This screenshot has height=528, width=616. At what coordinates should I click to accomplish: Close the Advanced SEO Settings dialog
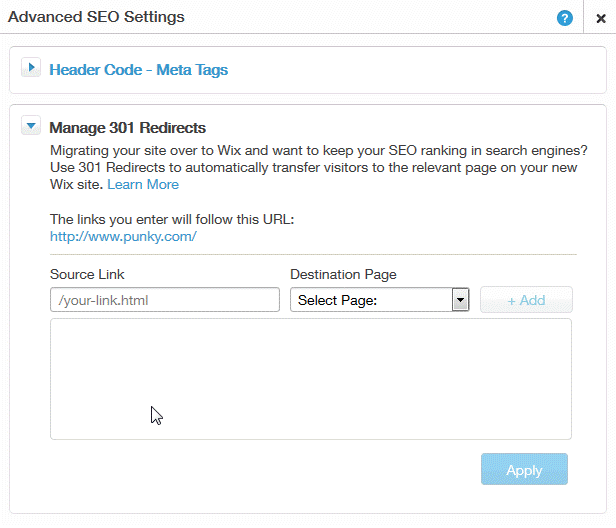600,18
